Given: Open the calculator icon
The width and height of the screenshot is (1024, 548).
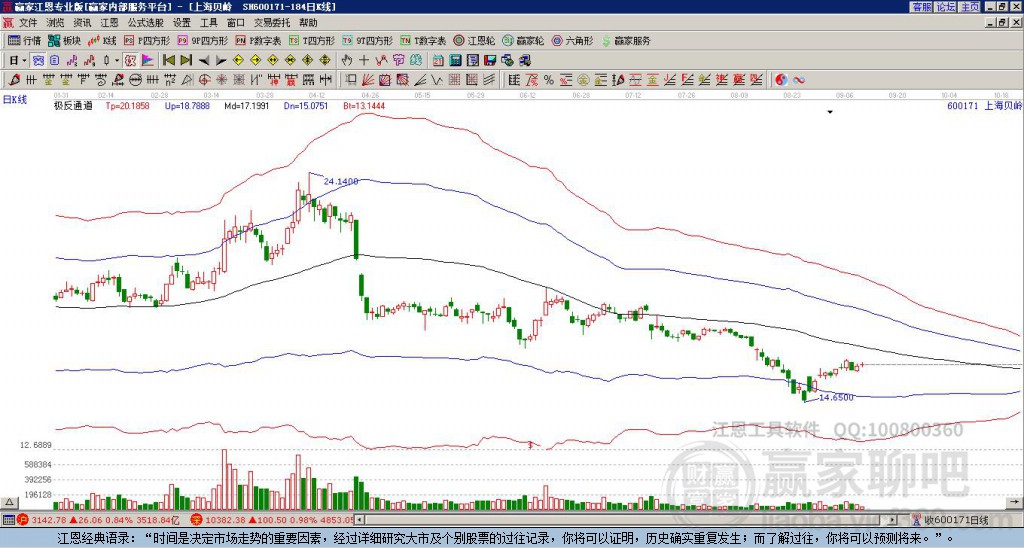Looking at the screenshot, I should coord(455,60).
